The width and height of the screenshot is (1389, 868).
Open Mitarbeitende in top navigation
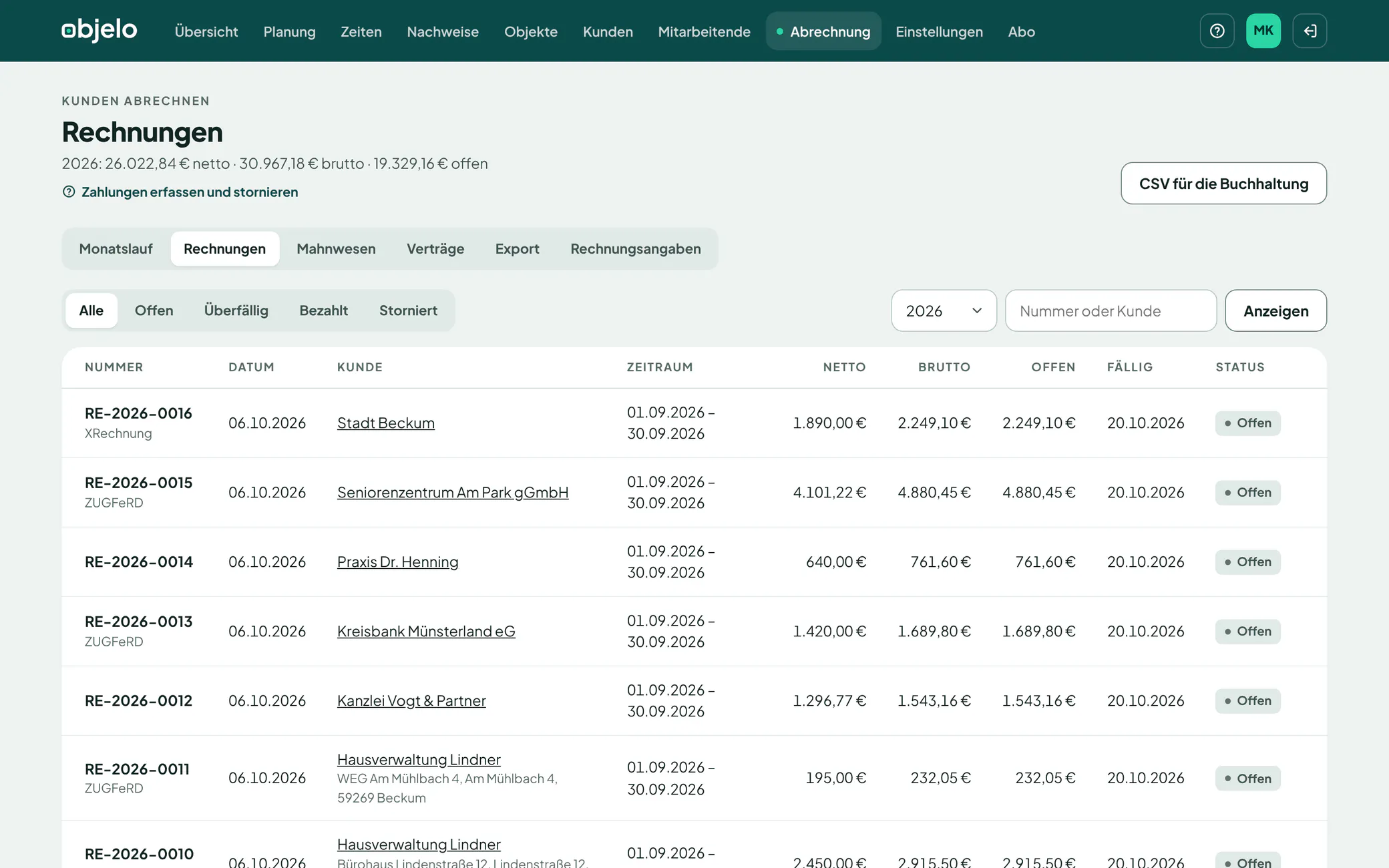[x=704, y=31]
